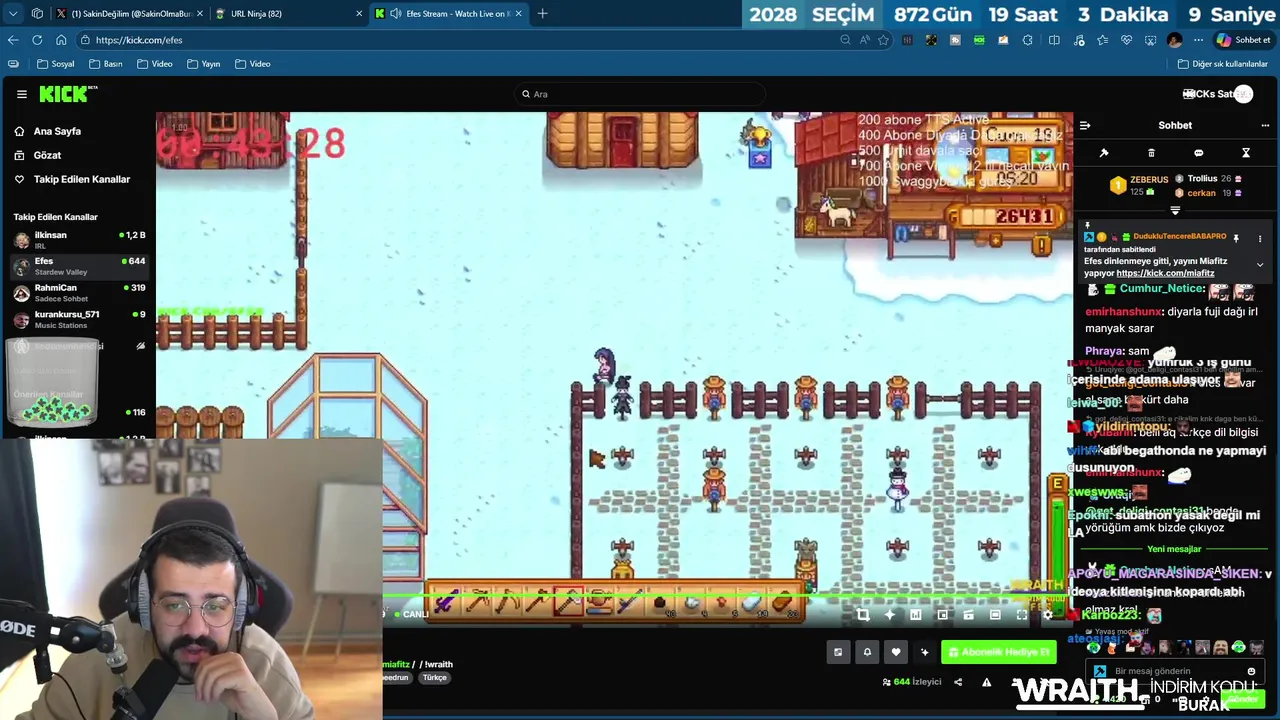This screenshot has width=1280, height=720.
Task: Enter fullscreen on video player
Action: point(1021,615)
